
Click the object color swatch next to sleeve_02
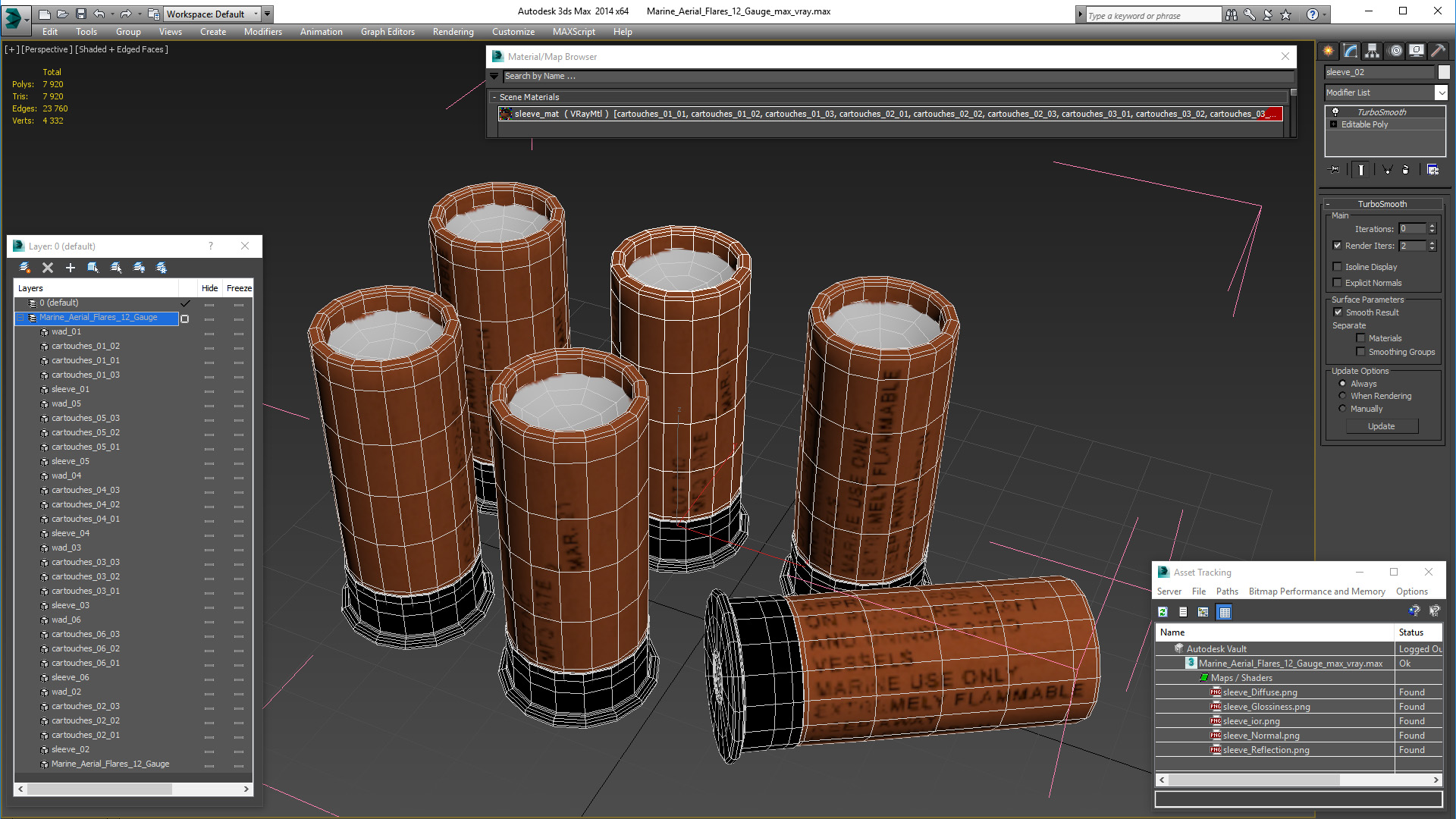[1444, 72]
